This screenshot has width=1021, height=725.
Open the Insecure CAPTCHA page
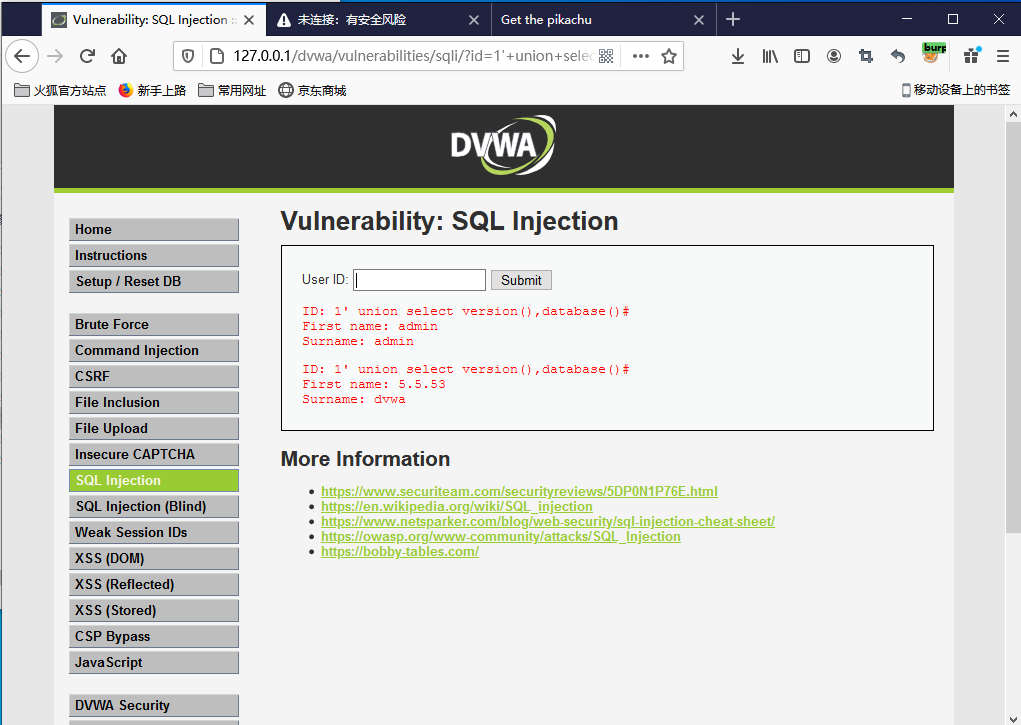[154, 455]
